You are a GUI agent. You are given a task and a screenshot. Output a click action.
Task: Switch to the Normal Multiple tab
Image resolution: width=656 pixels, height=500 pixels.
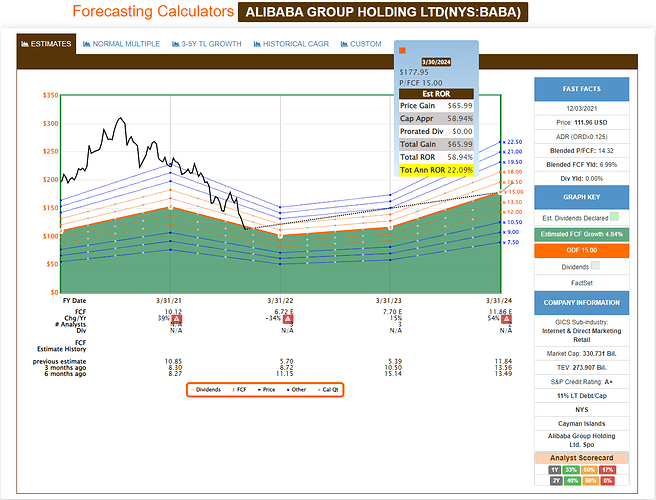tap(121, 44)
